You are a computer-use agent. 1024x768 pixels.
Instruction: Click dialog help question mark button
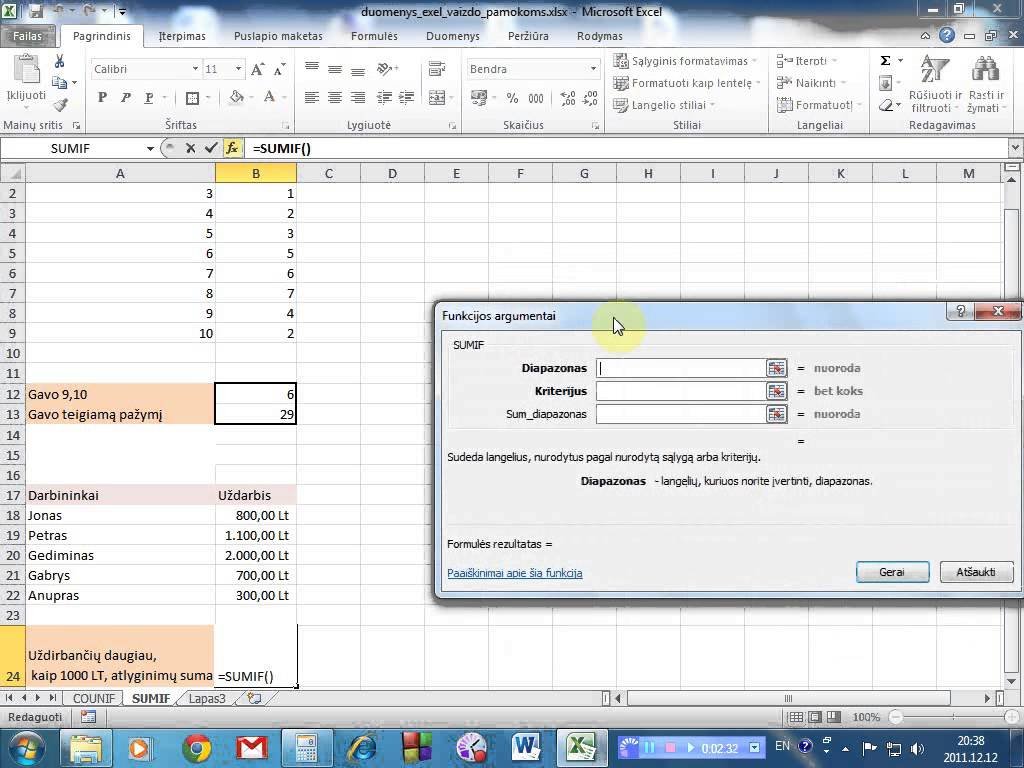pyautogui.click(x=960, y=312)
